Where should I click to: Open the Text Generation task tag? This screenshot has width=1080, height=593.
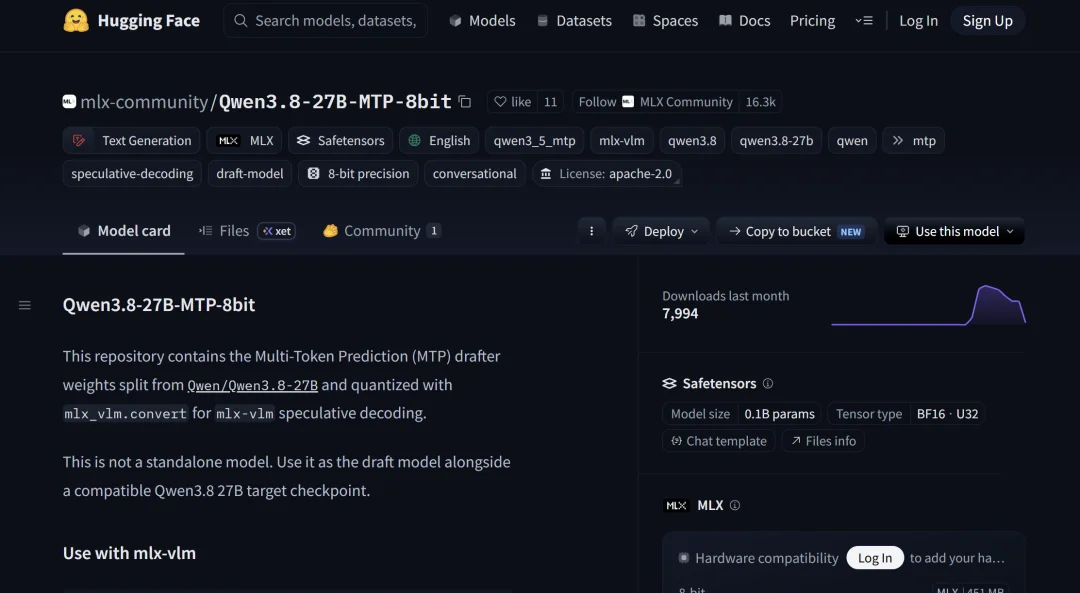click(x=132, y=141)
